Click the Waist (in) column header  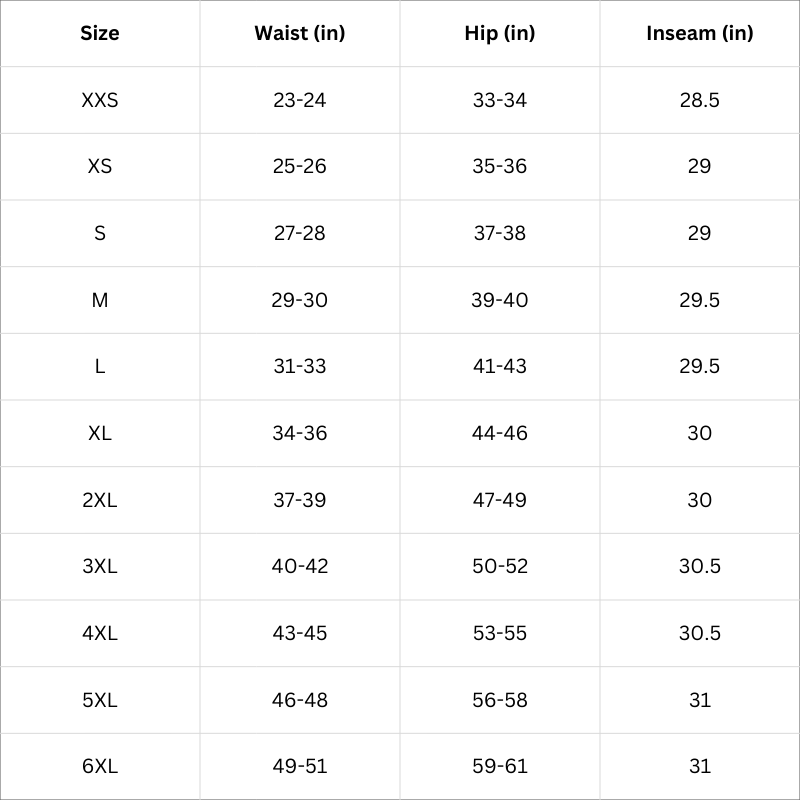tap(300, 33)
